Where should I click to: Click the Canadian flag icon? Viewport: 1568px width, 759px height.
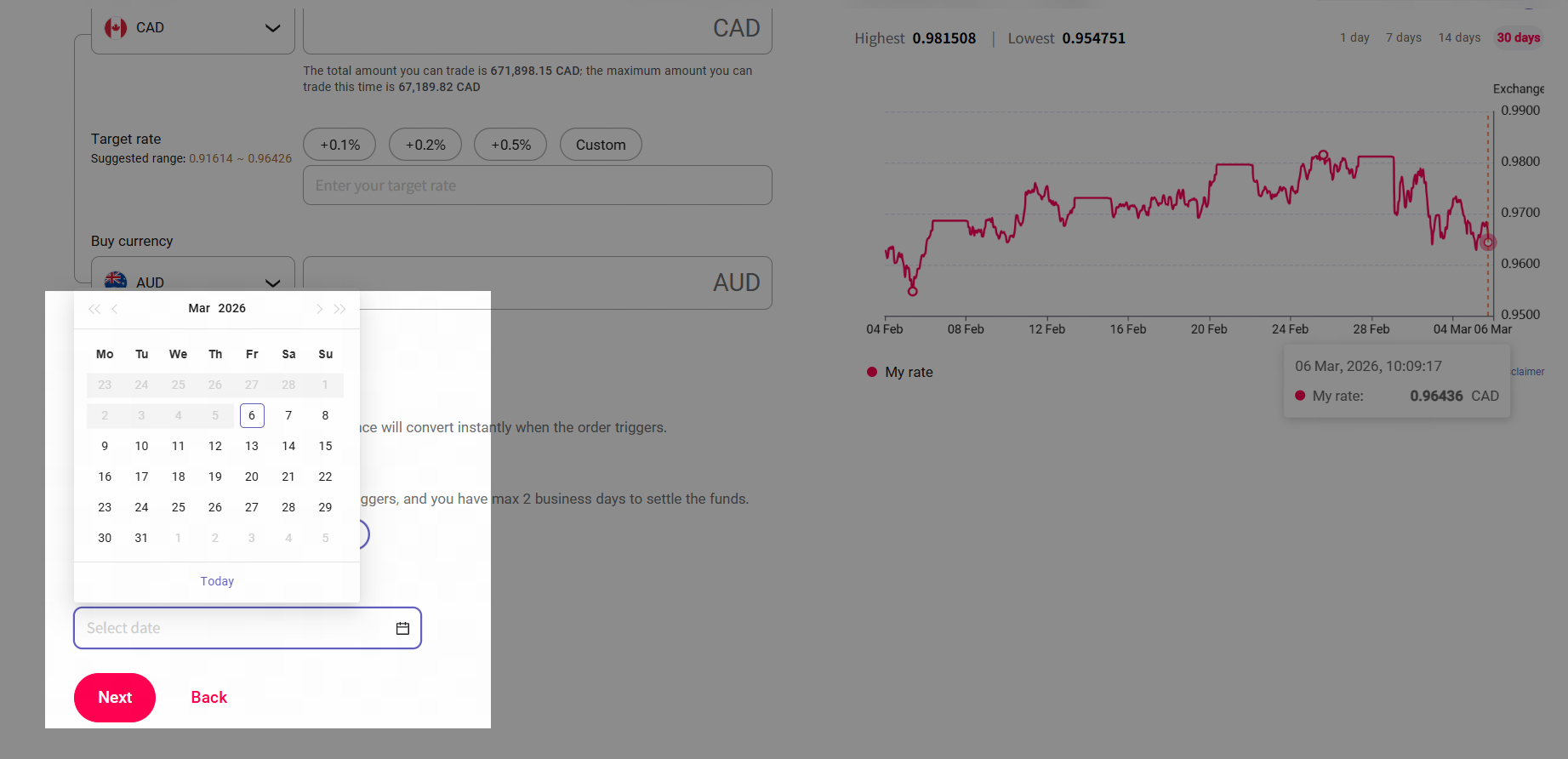(116, 28)
